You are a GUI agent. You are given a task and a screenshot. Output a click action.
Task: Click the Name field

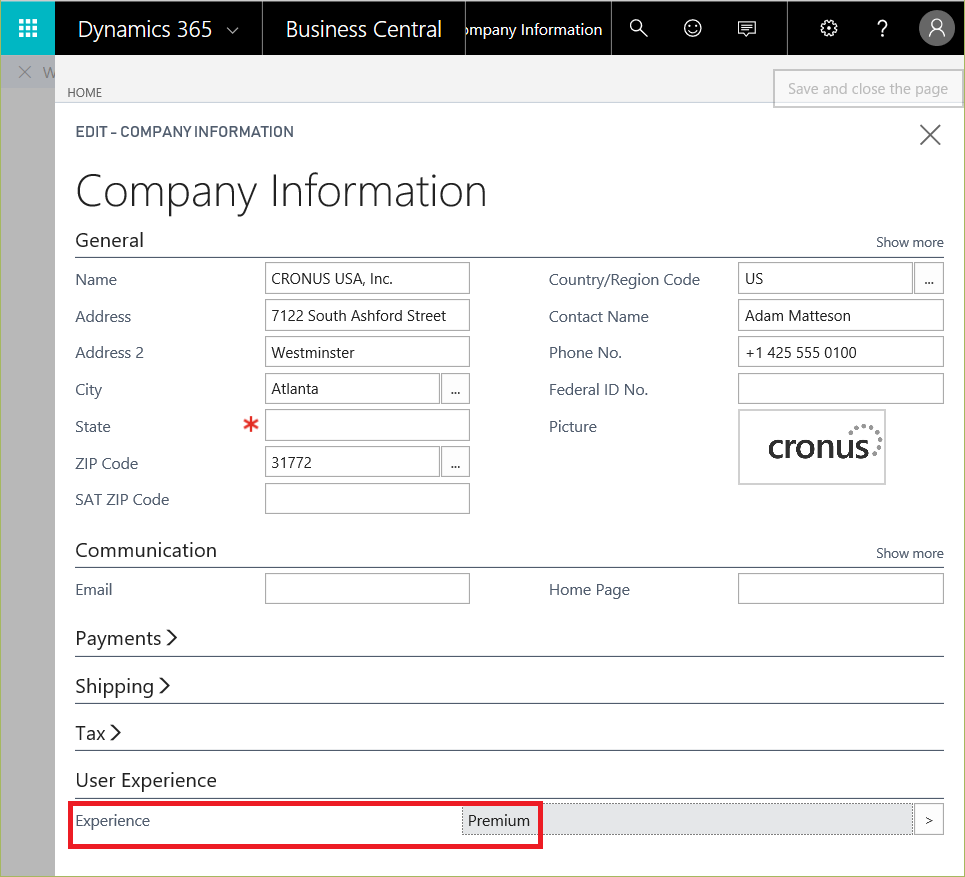point(367,278)
